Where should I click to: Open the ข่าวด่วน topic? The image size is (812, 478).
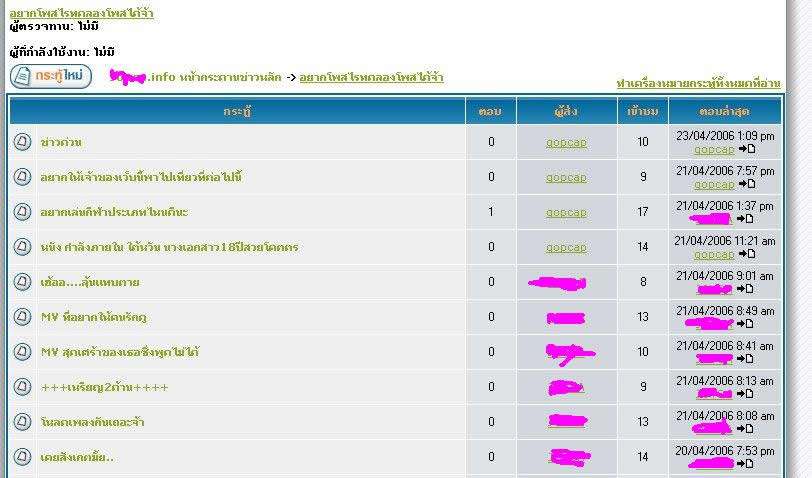tap(62, 142)
